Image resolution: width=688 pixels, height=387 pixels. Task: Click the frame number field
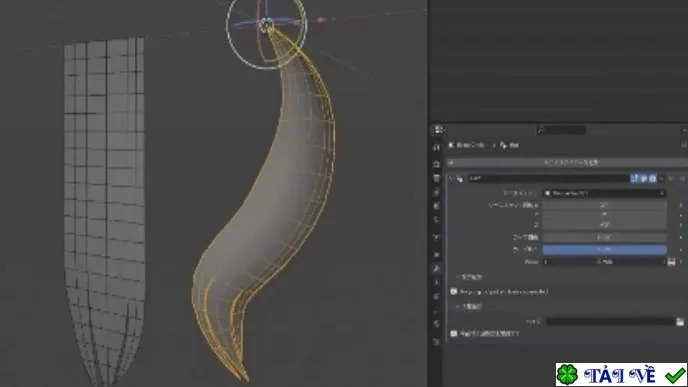coord(605,262)
